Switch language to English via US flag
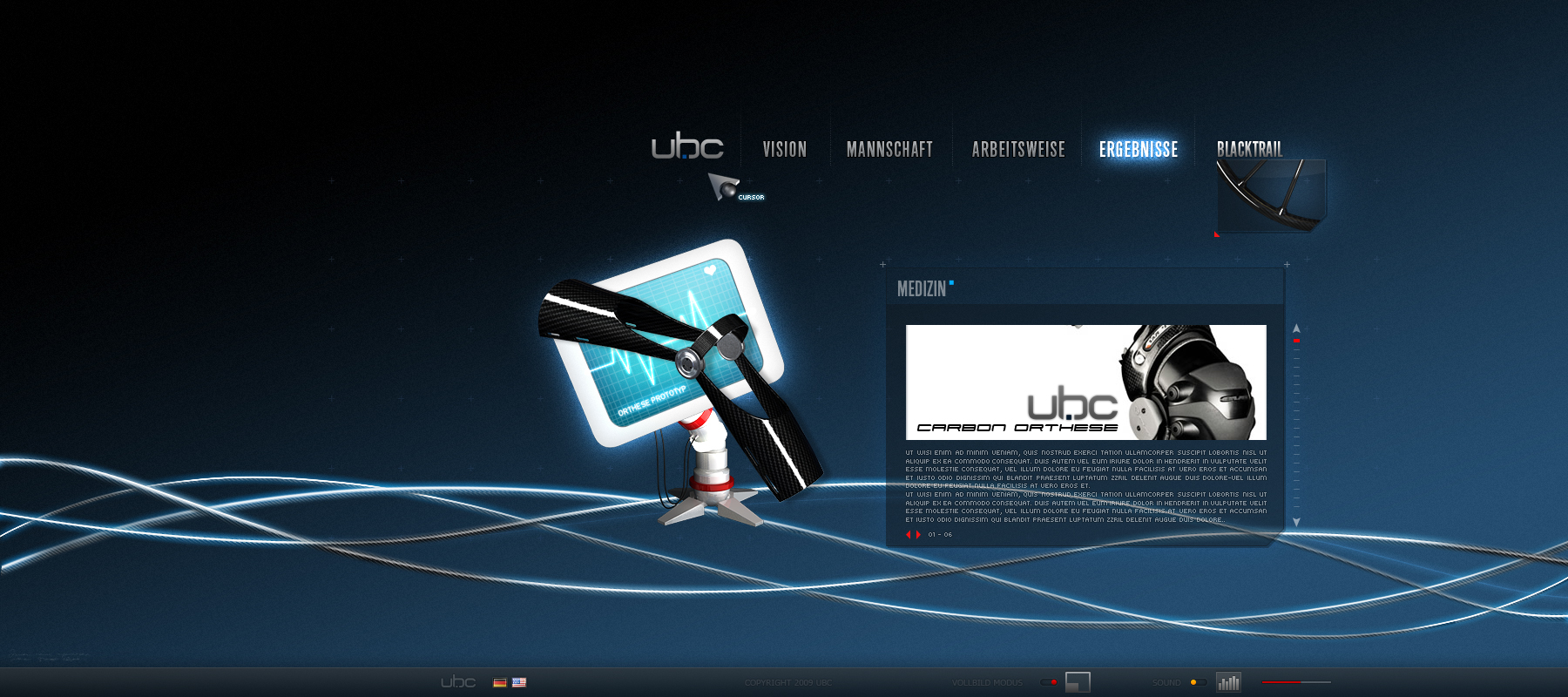This screenshot has width=1568, height=697. tap(519, 682)
